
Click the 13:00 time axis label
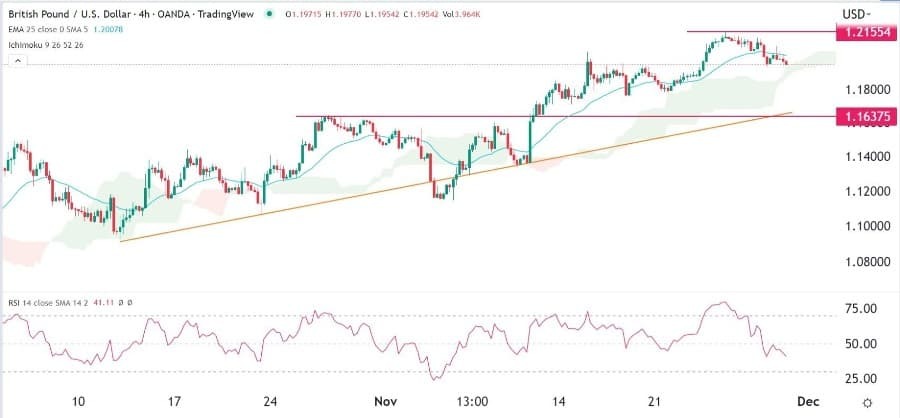click(x=471, y=400)
